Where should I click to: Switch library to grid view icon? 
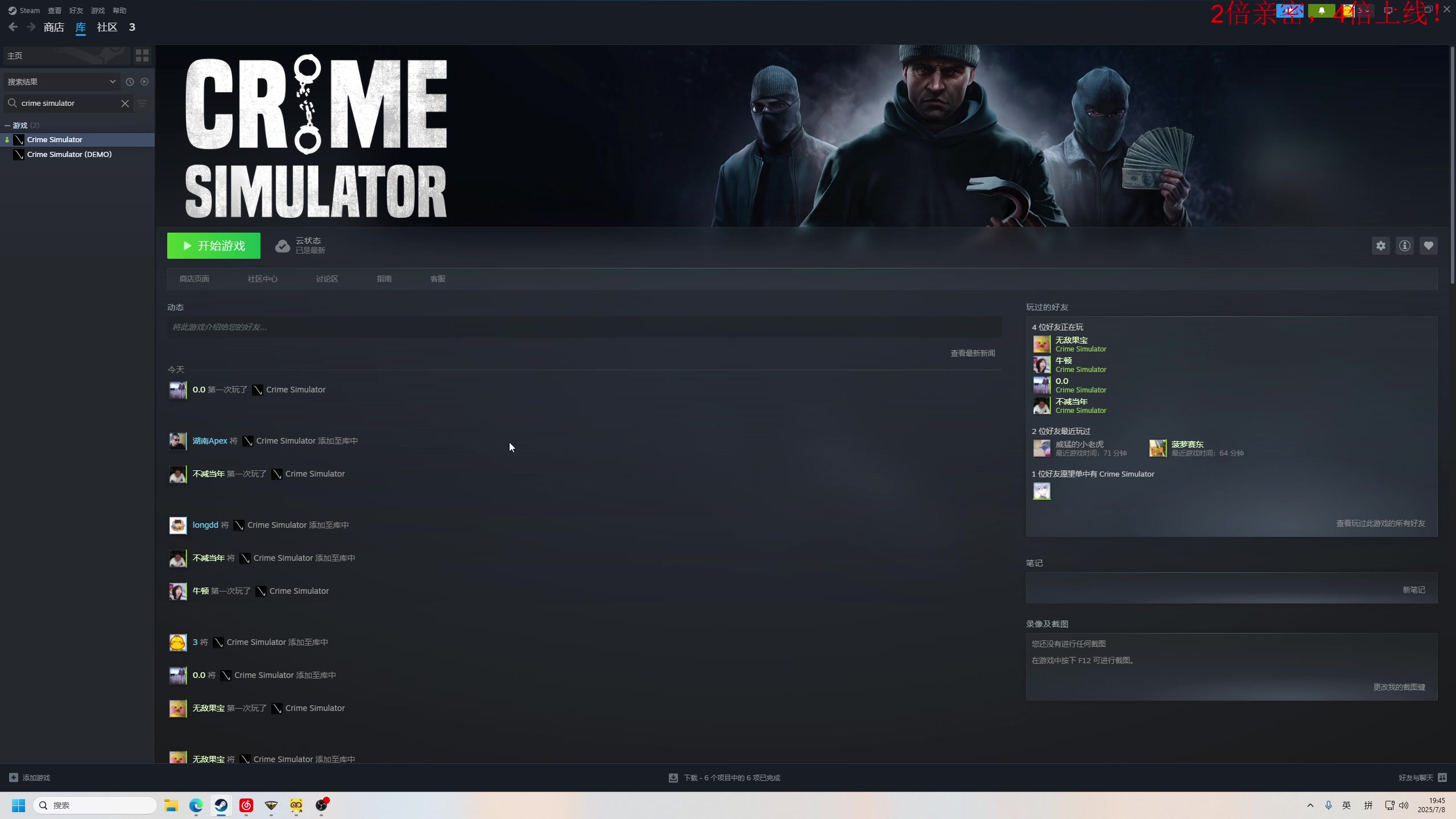pos(142,55)
